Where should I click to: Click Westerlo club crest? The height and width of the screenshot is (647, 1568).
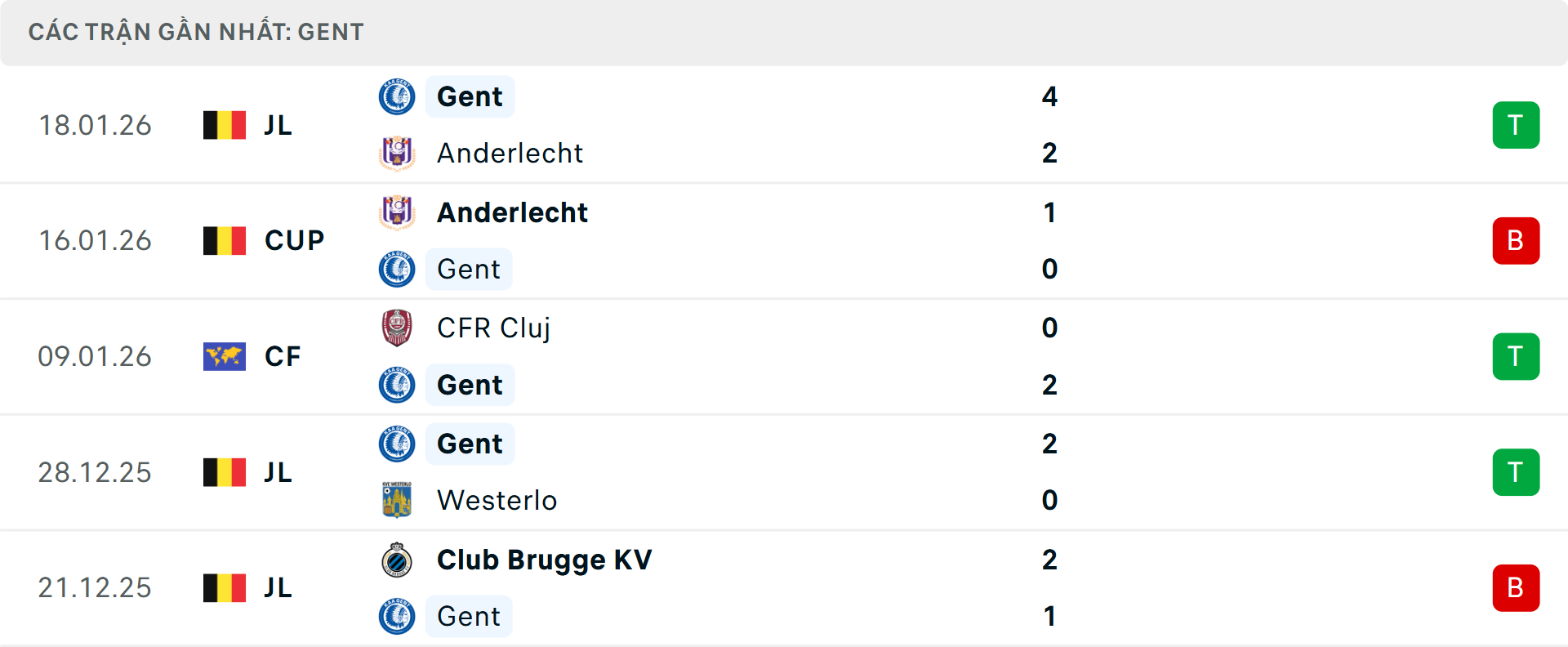tap(397, 500)
